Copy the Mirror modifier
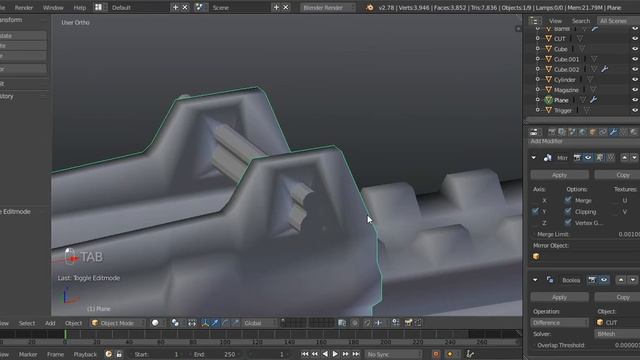Screen dimensions: 640x360 pos(617,175)
